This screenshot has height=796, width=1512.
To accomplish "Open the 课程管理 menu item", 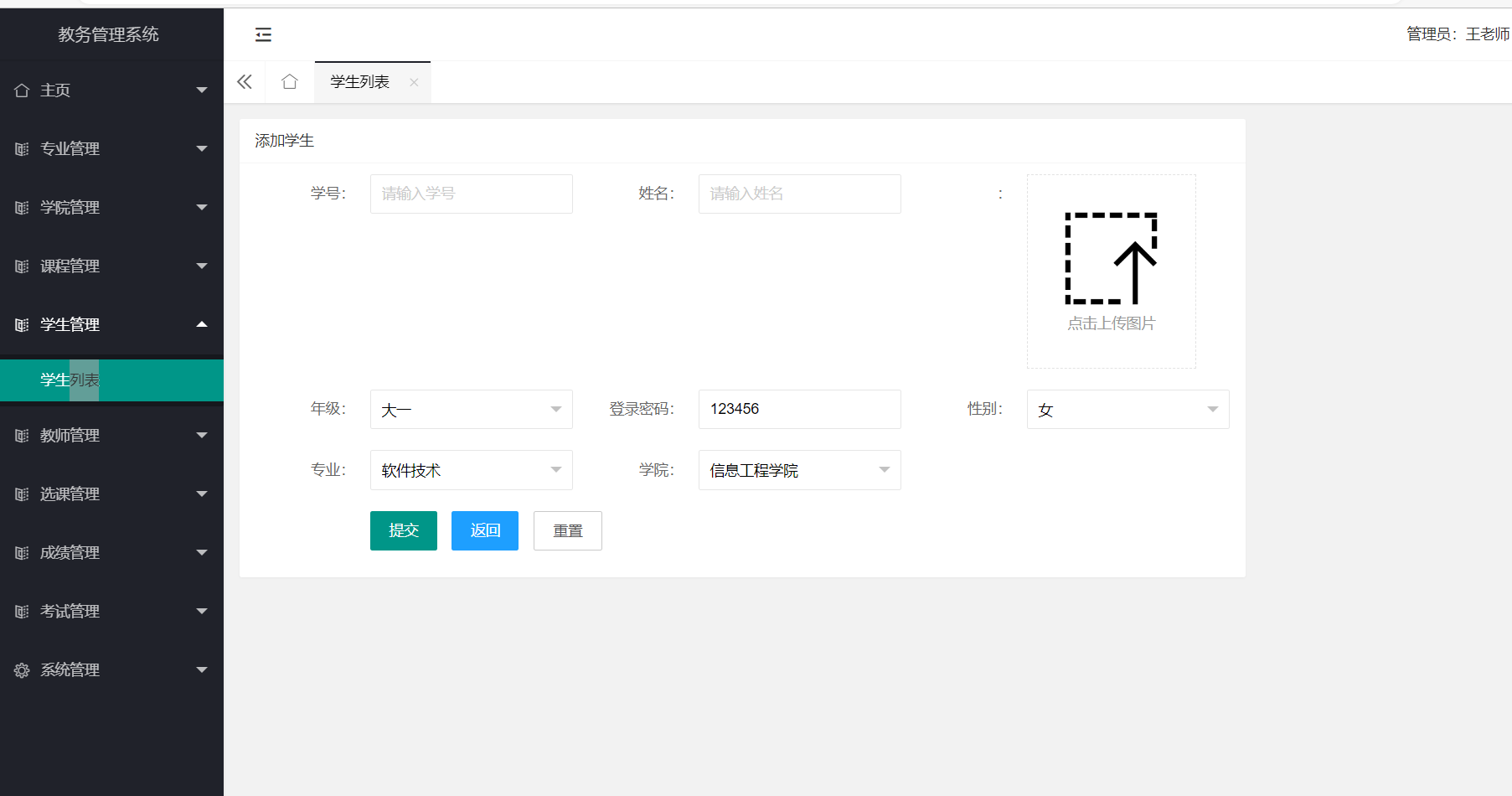I will coord(111,266).
